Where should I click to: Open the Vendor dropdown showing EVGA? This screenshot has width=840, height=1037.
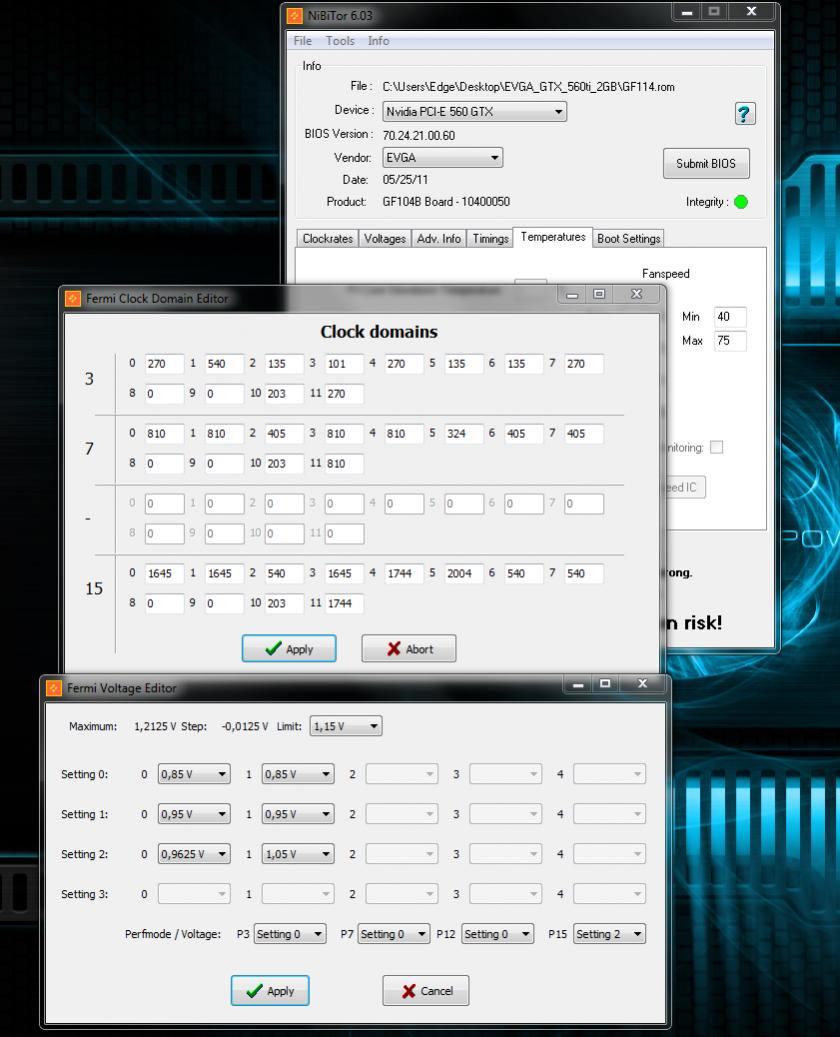(442, 157)
